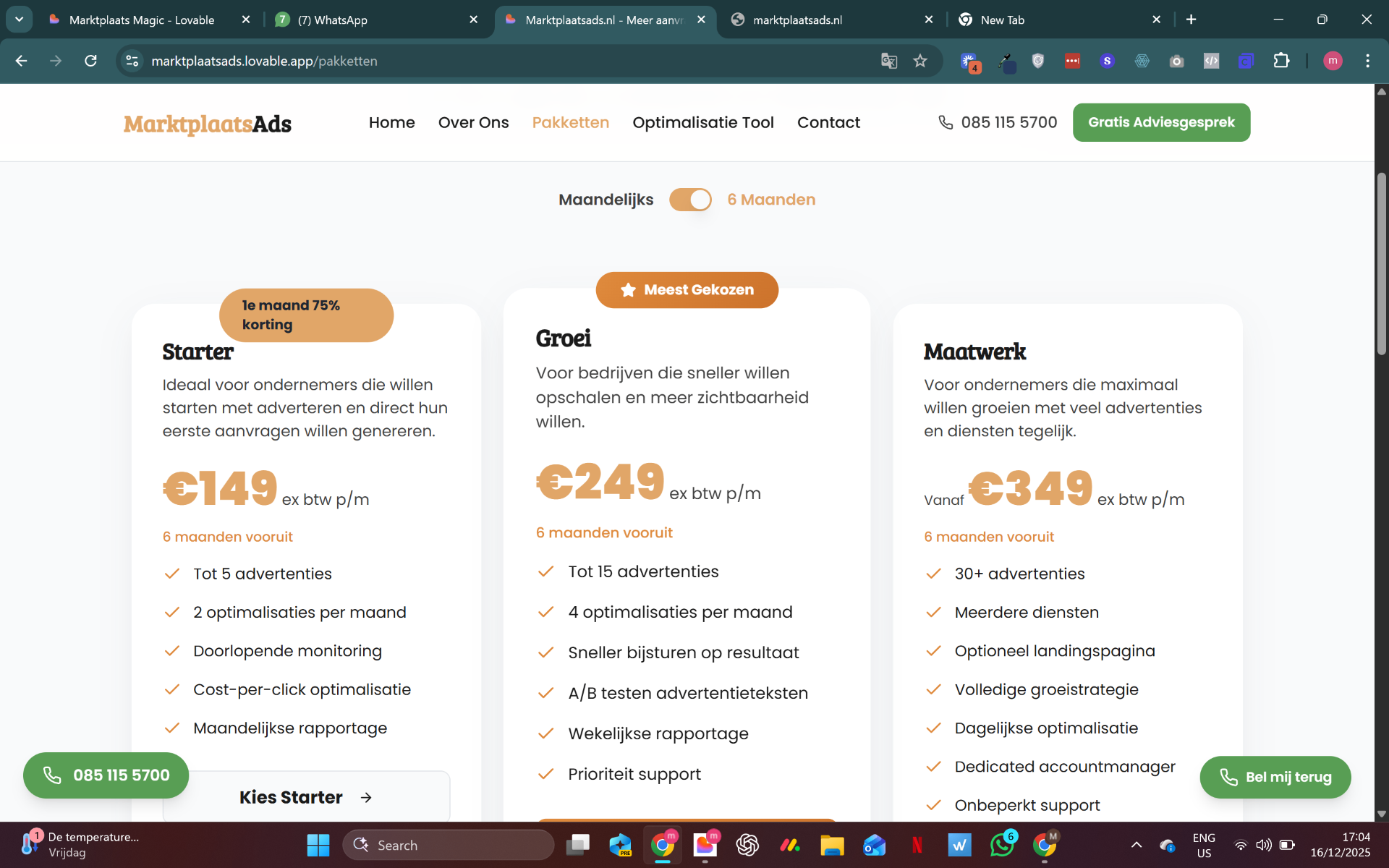Go to the Optimalisatie Tool menu item

(702, 123)
